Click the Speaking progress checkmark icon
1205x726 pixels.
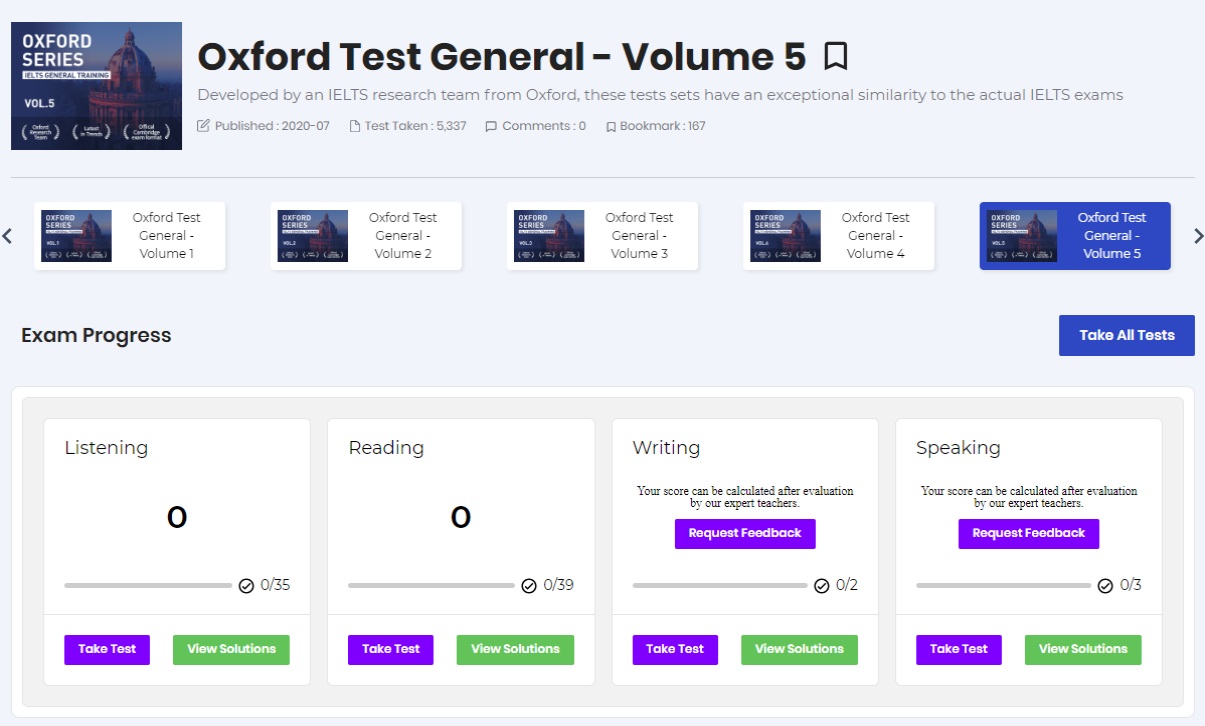click(x=1106, y=586)
